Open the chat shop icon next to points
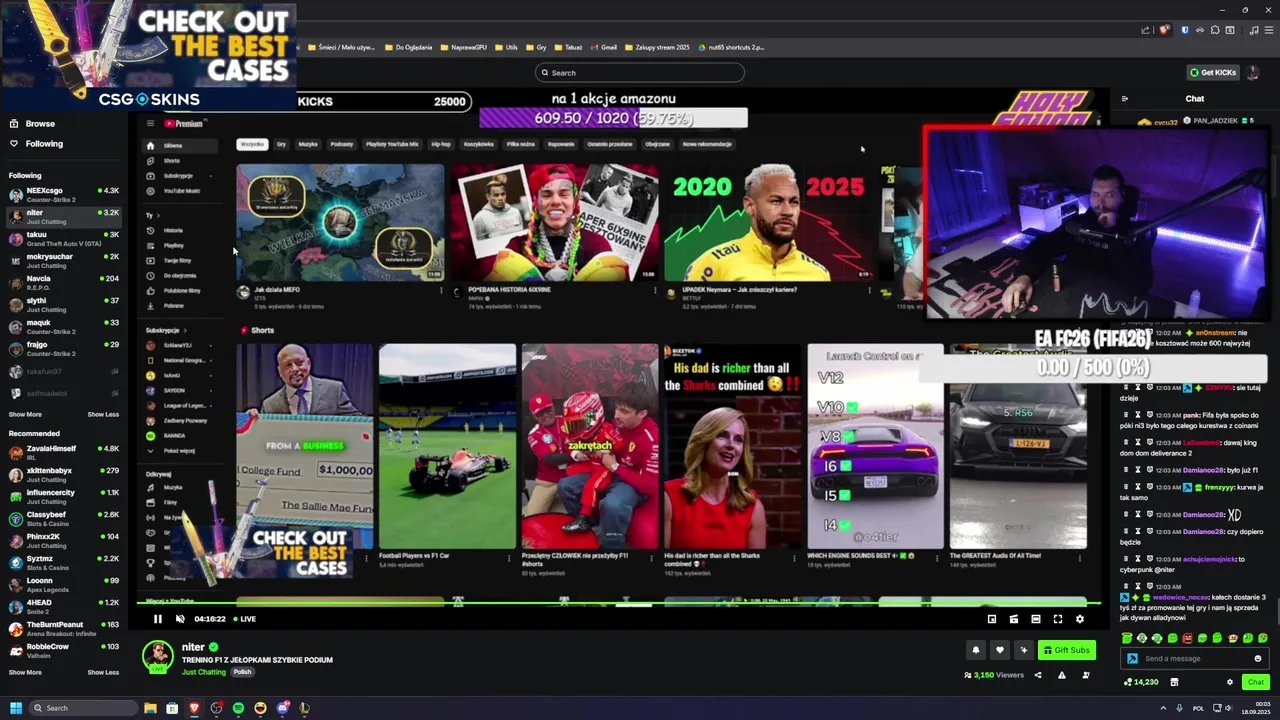Image resolution: width=1280 pixels, height=720 pixels. tap(1174, 682)
